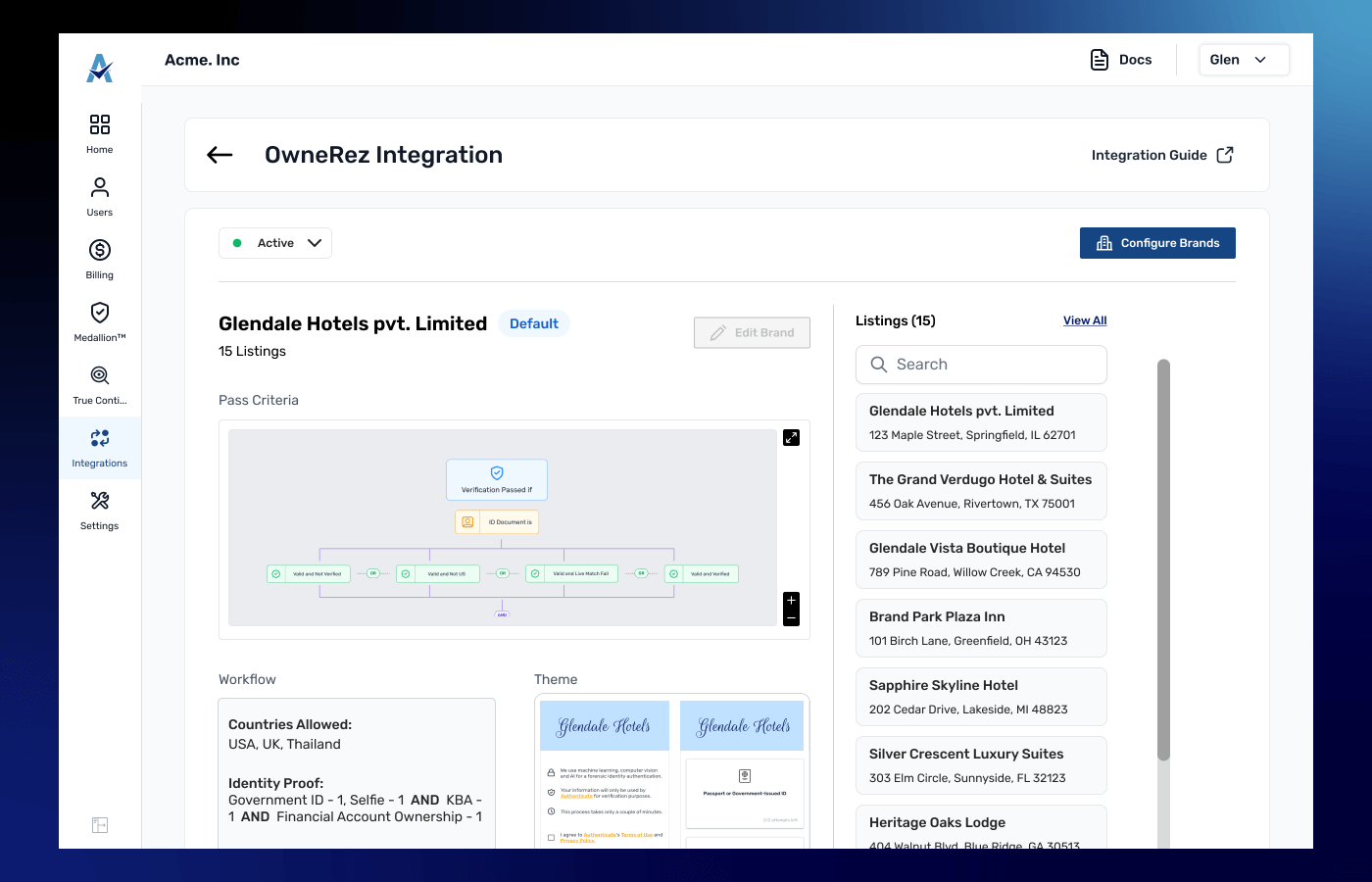Viewport: 1372px width, 882px height.
Task: Open the Users section
Action: [x=100, y=197]
